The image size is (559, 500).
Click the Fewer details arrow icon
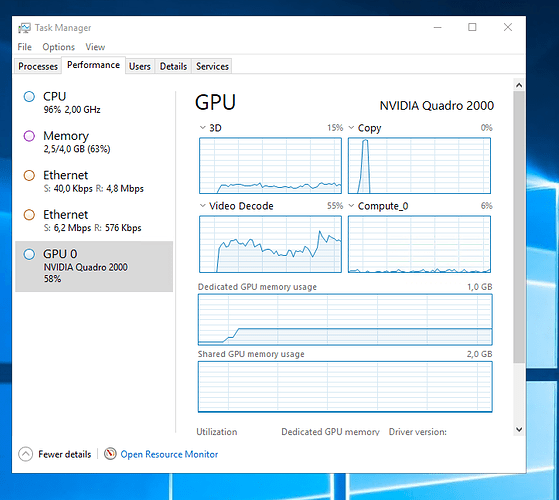(x=25, y=454)
